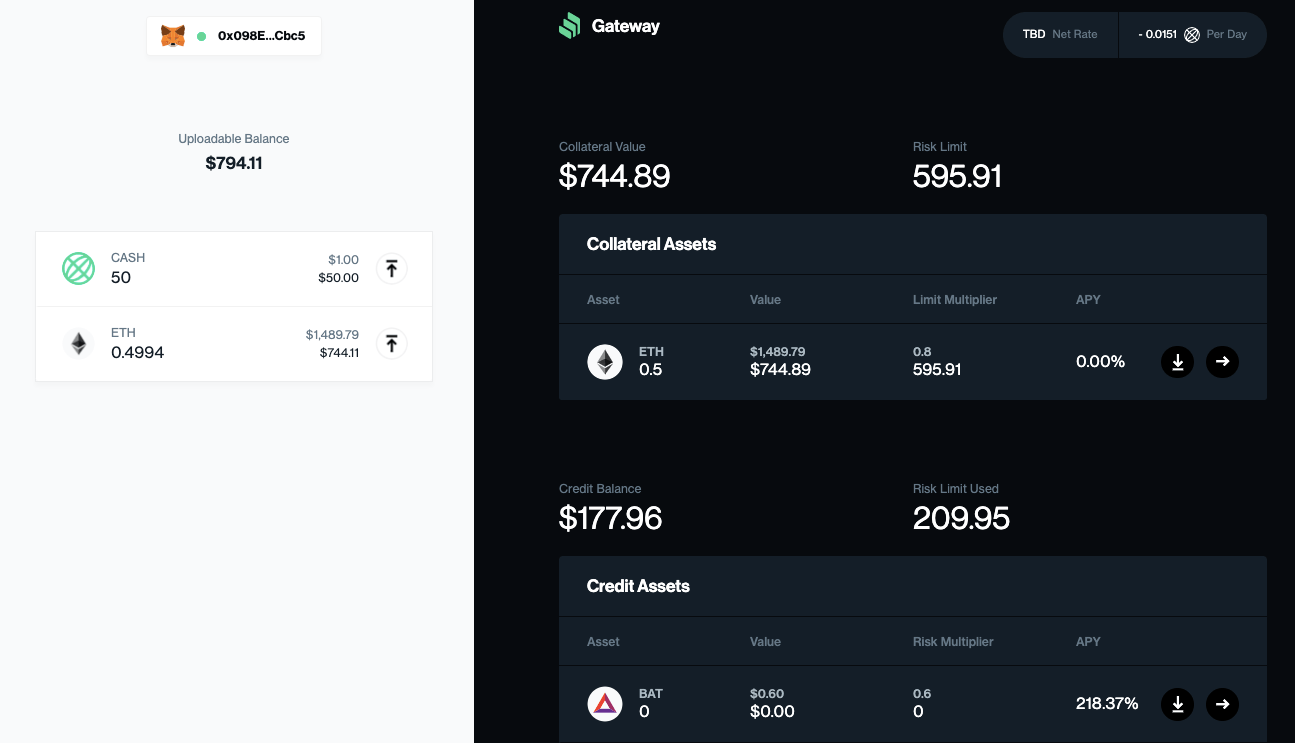Image resolution: width=1295 pixels, height=743 pixels.
Task: Click the Value column header in Credit table
Action: [x=765, y=642]
